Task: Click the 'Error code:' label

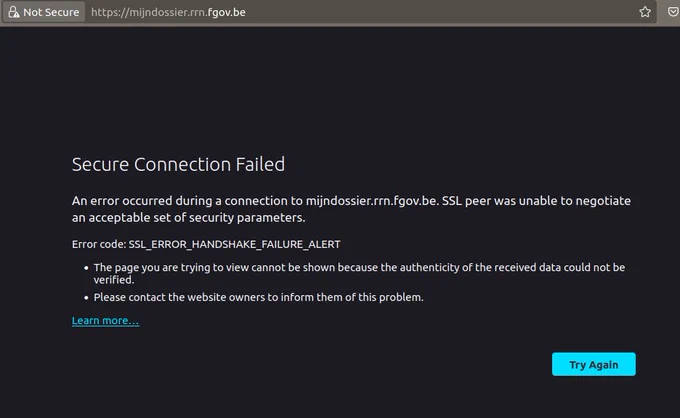Action: [99, 245]
